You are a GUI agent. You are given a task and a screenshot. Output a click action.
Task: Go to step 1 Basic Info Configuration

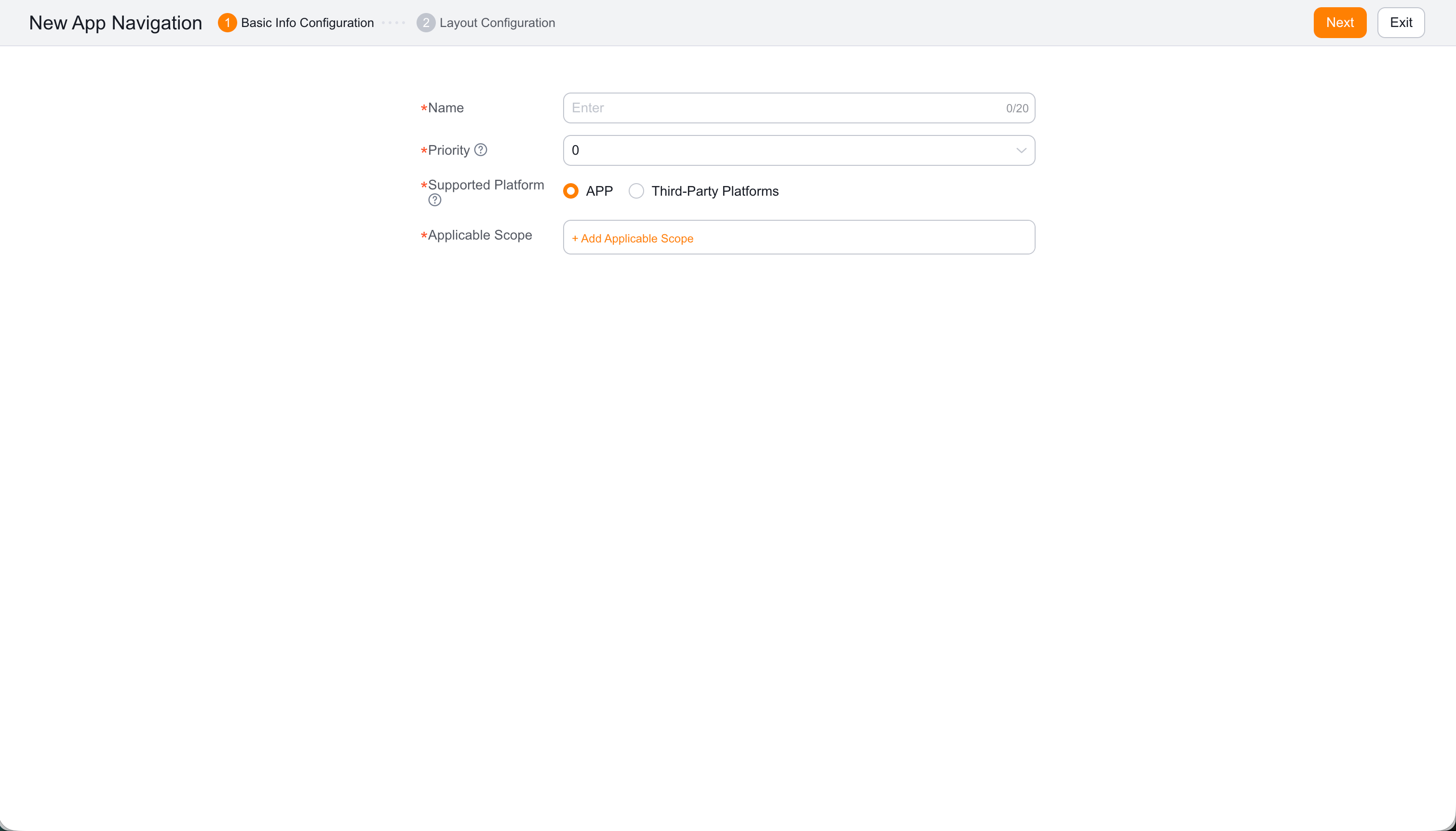click(296, 23)
